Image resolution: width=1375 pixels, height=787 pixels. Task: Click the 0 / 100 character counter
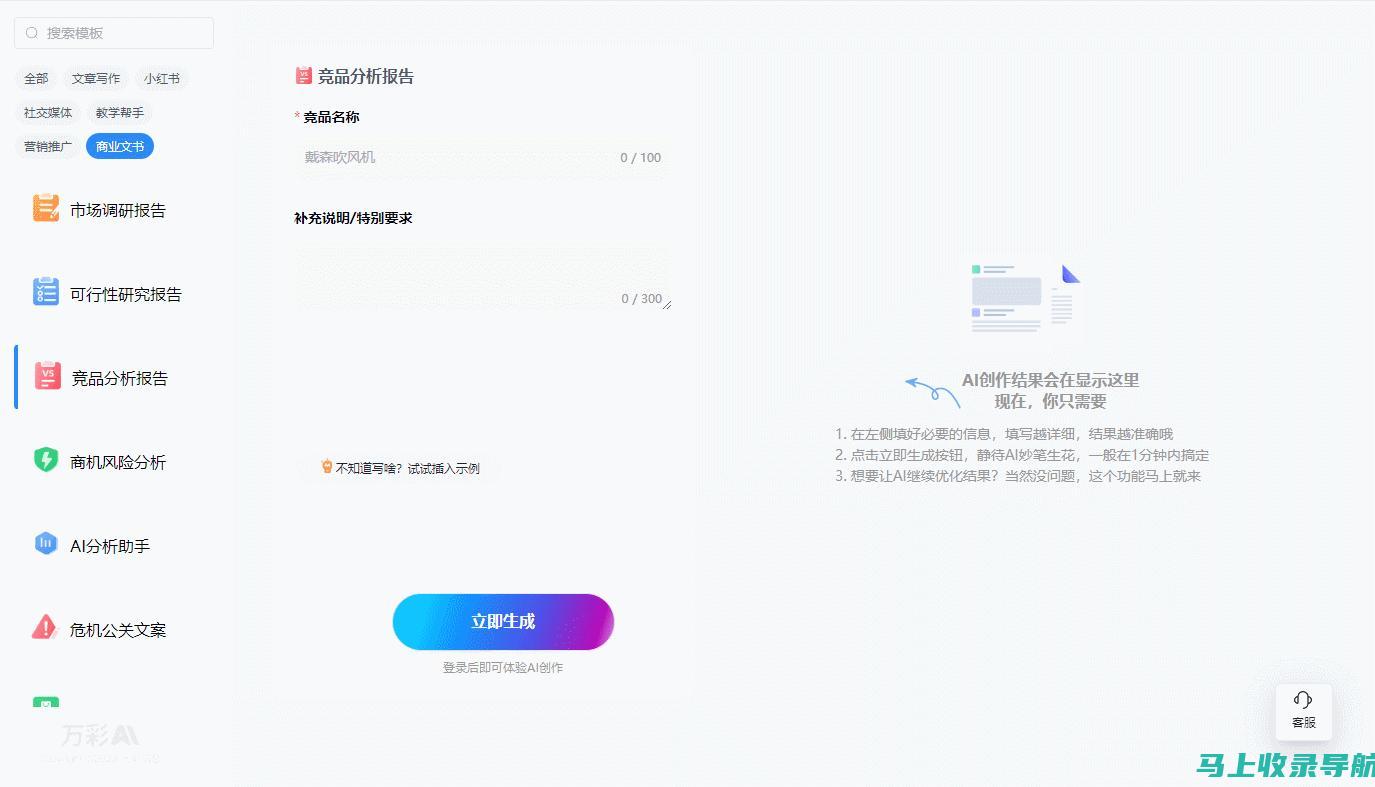tap(640, 157)
